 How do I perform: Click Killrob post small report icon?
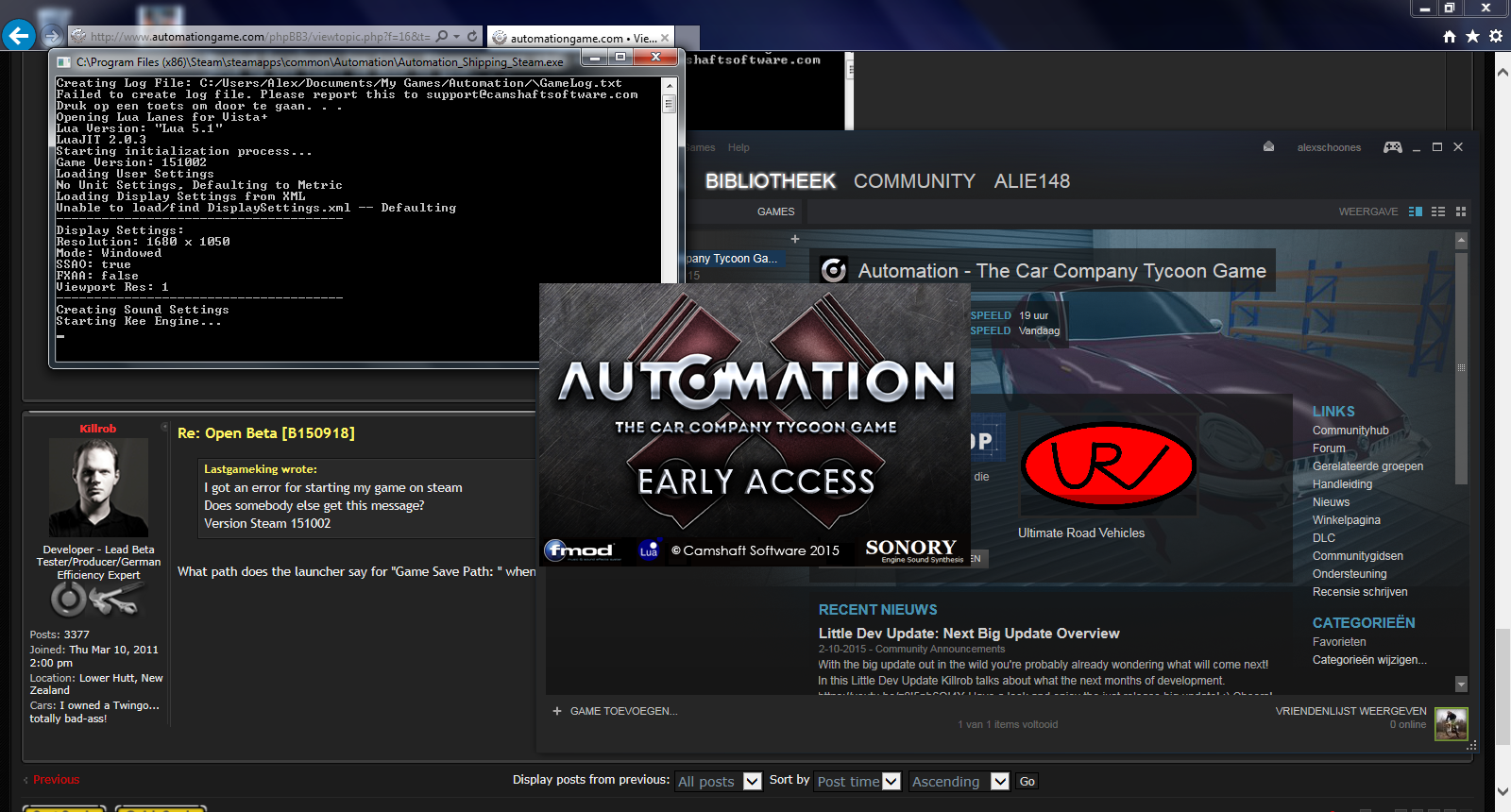tap(164, 427)
